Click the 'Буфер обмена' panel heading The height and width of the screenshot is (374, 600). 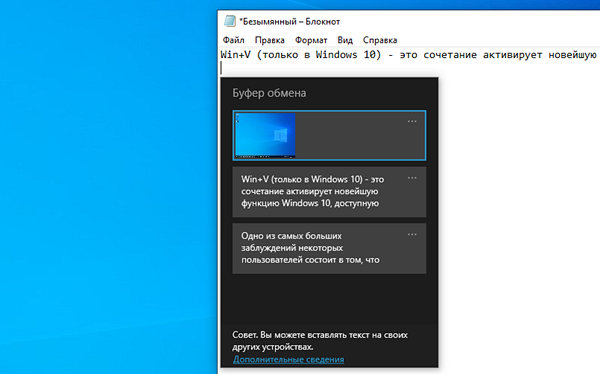(x=269, y=93)
